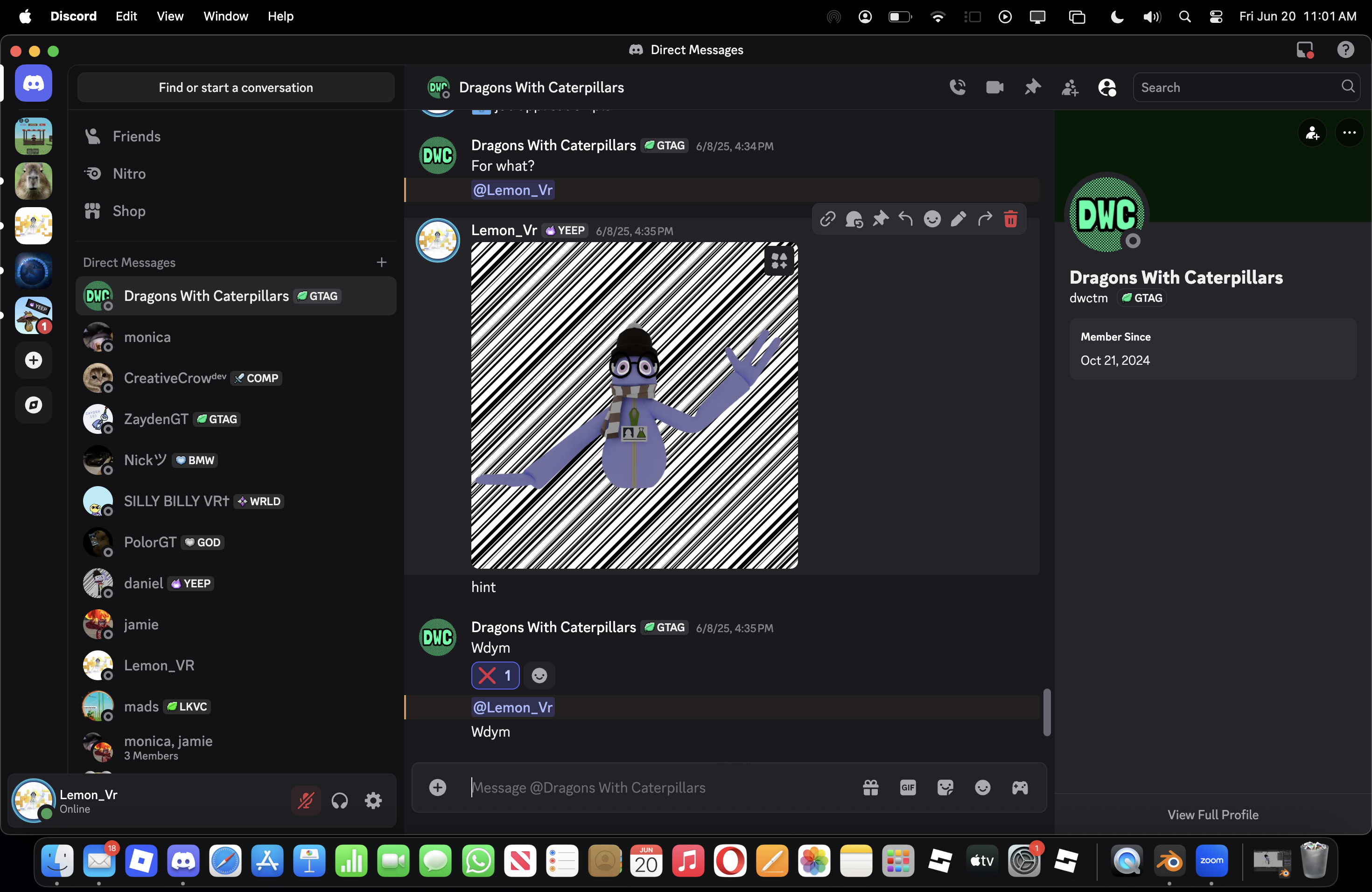Open the DM with PolorGT
This screenshot has height=892, width=1372.
click(x=236, y=542)
